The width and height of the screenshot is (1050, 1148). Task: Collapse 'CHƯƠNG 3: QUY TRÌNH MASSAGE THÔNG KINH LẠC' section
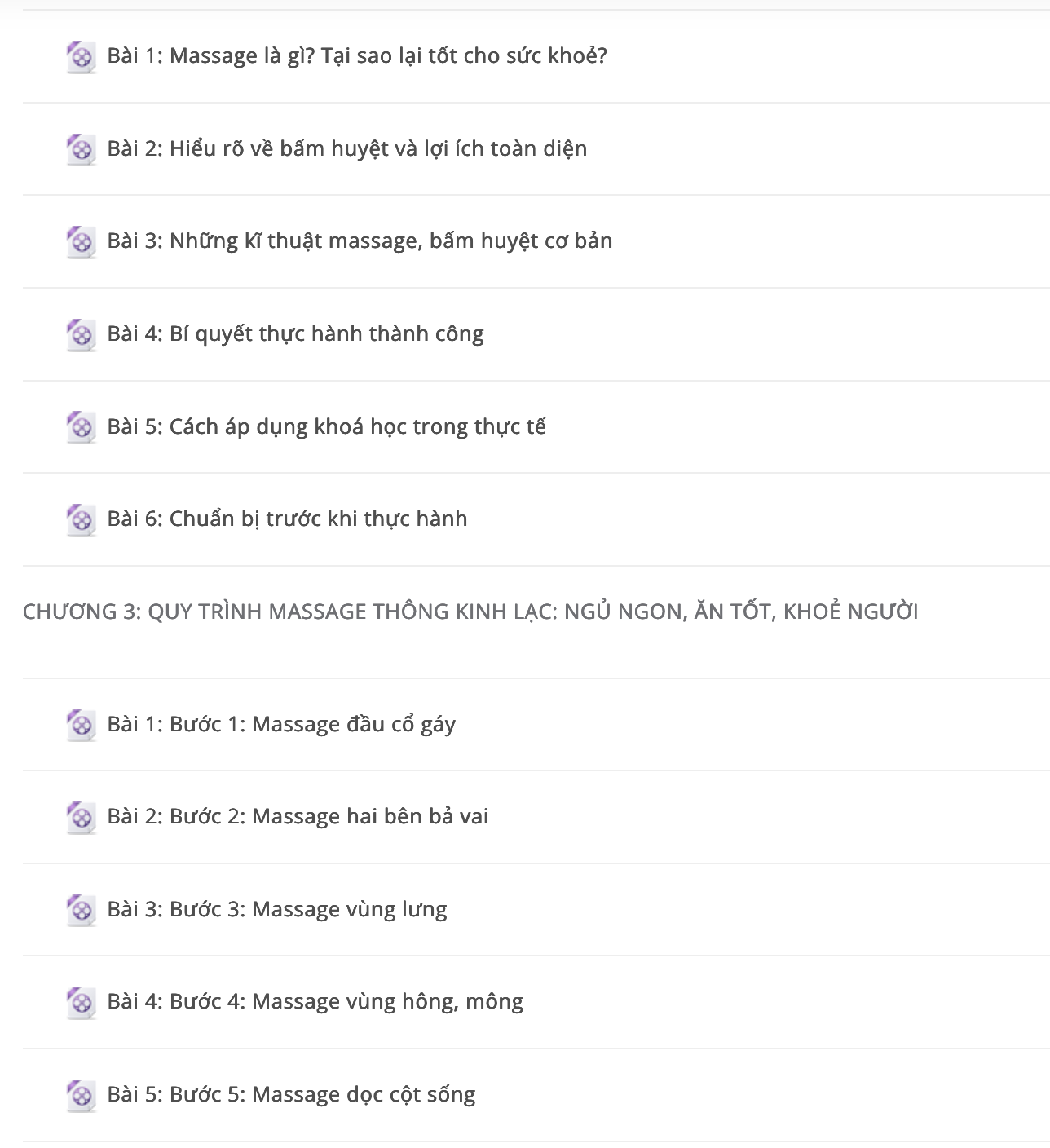[470, 612]
